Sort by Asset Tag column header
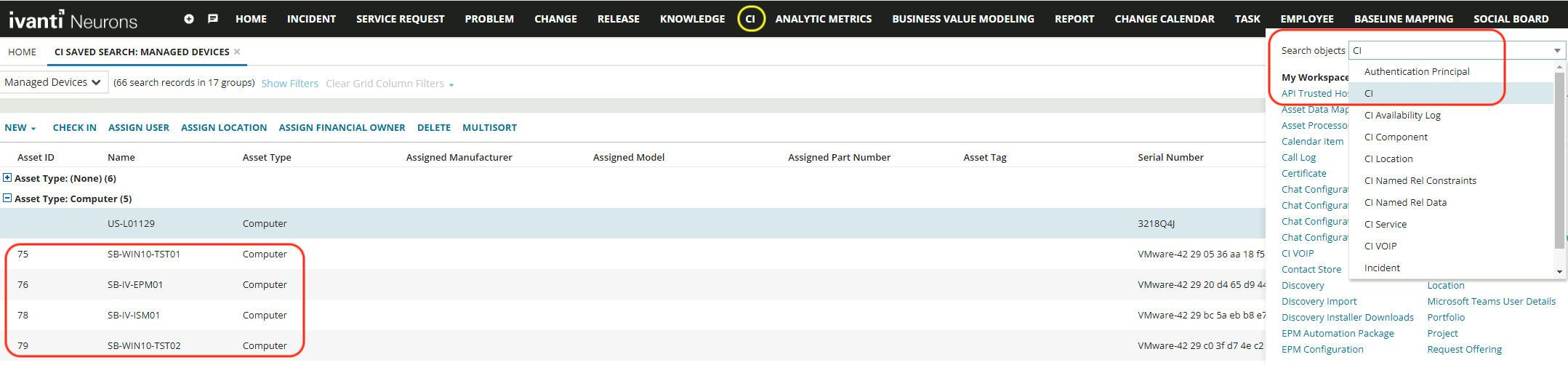1568x365 pixels. coord(985,157)
